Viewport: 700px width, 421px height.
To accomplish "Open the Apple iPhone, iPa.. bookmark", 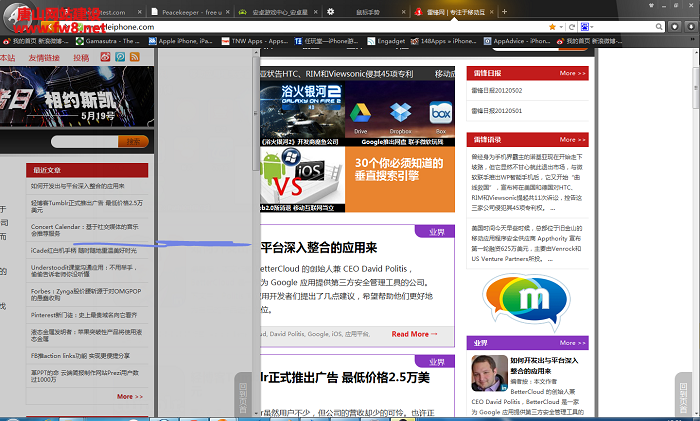I will pos(181,41).
